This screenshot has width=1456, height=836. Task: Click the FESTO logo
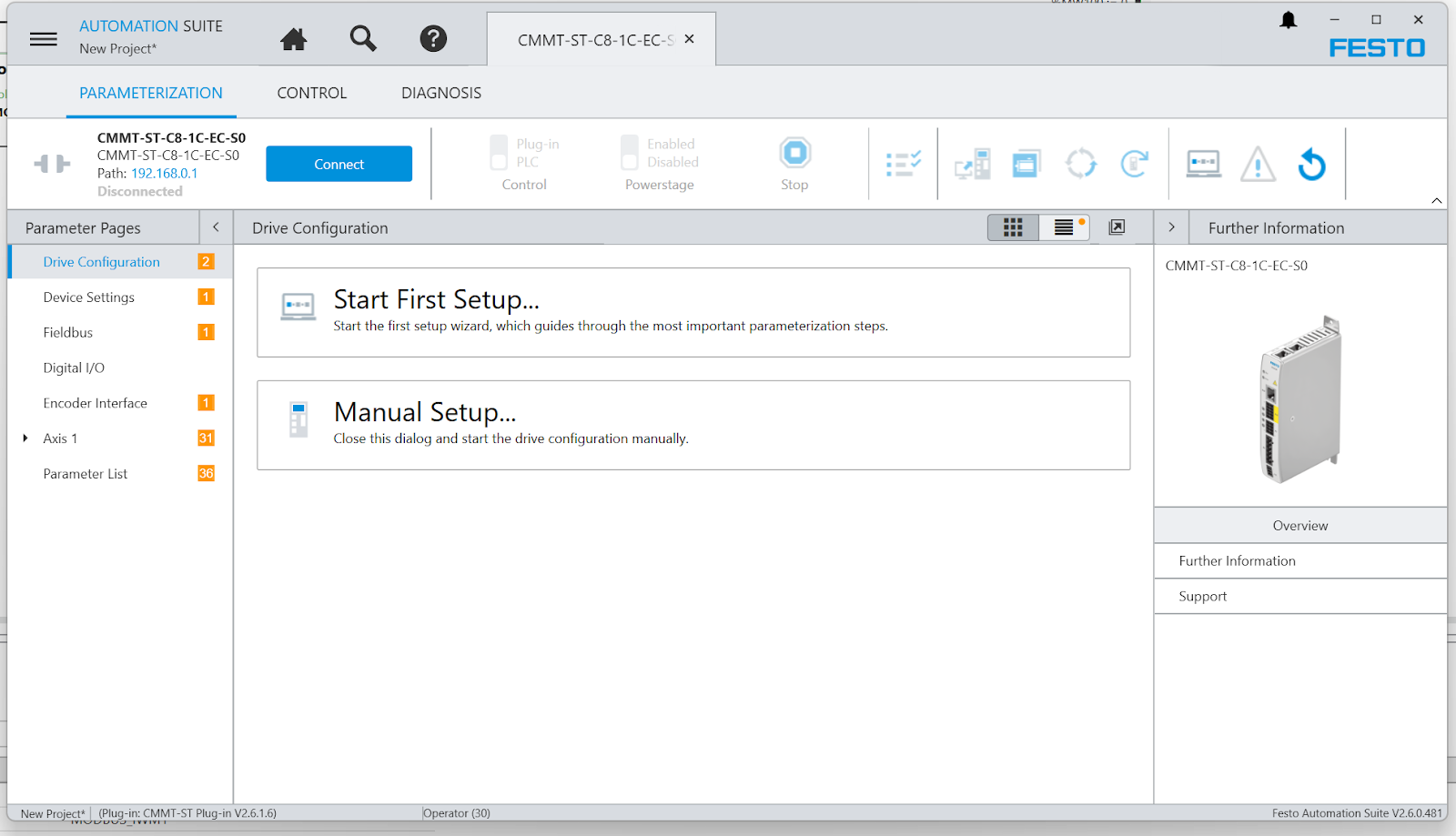pos(1377,48)
